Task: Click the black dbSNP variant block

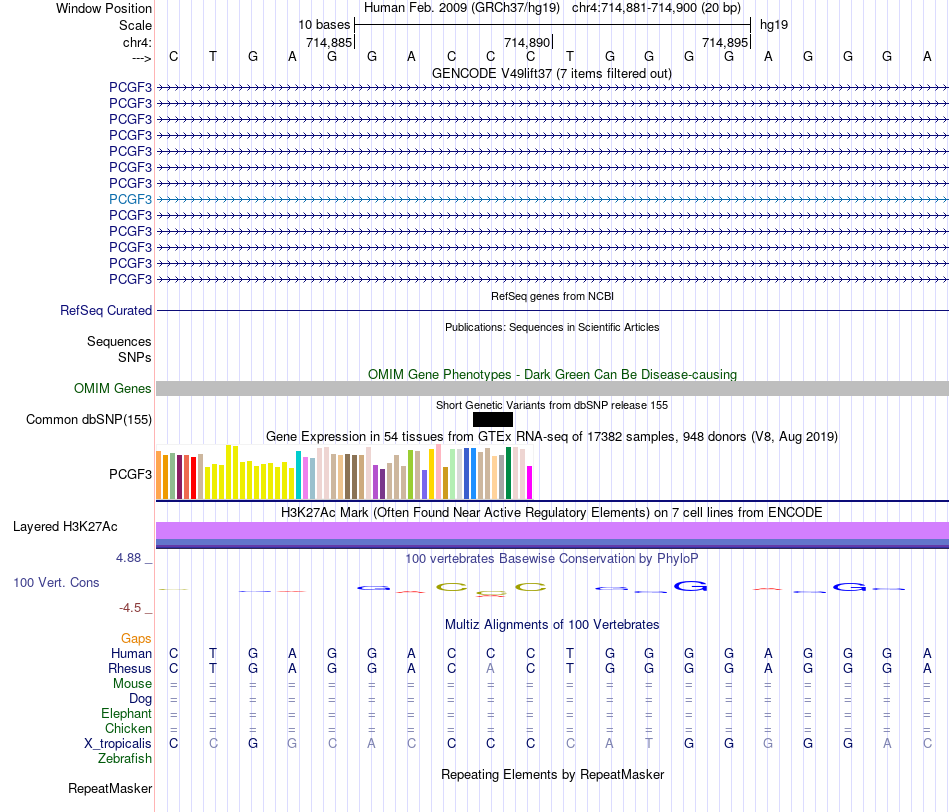Action: [493, 419]
